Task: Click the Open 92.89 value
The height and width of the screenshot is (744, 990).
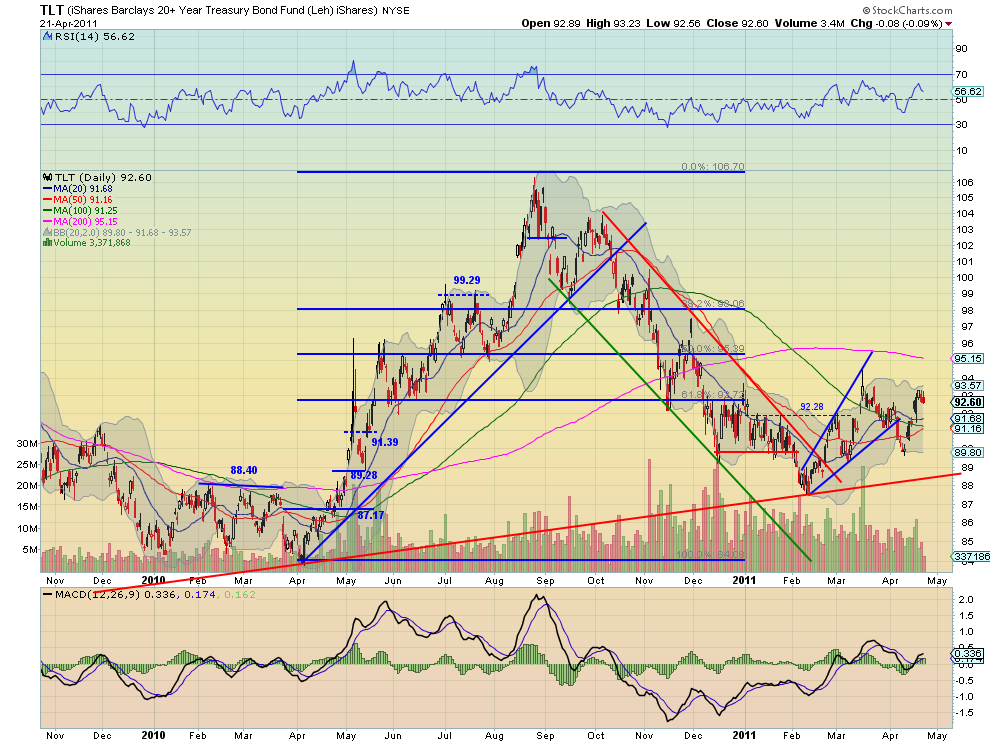Action: (x=551, y=23)
